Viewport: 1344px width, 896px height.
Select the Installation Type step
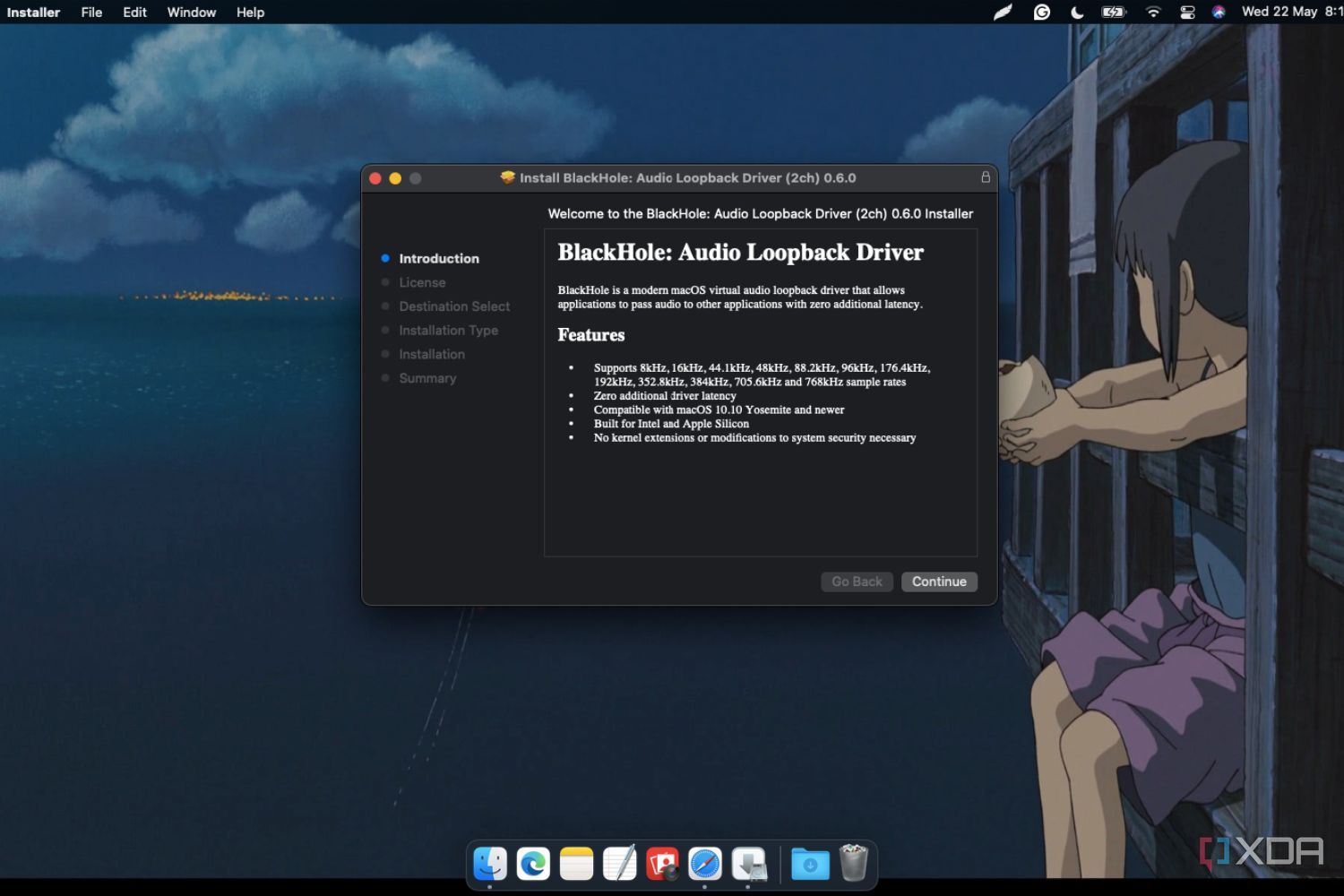tap(448, 331)
